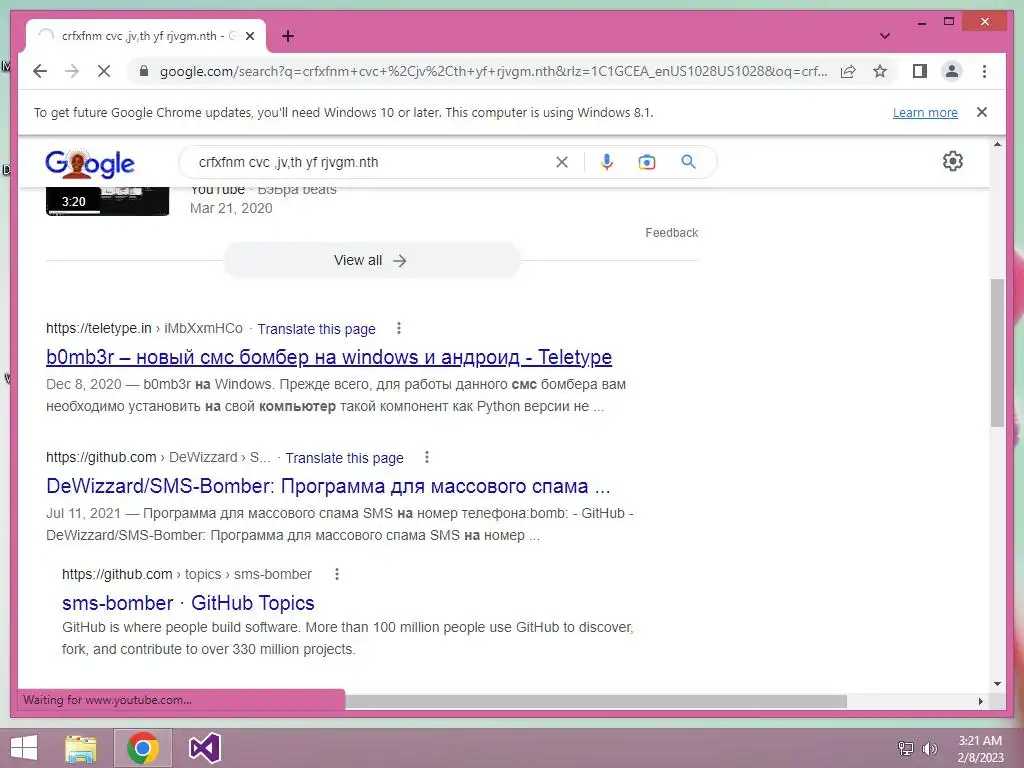1024x768 pixels.
Task: Translate the DeWizzard GitHub result
Action: [x=344, y=458]
